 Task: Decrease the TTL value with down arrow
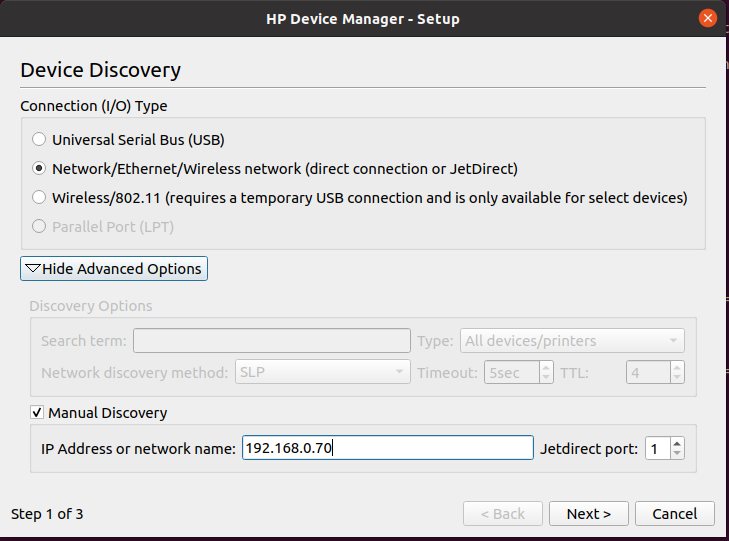(x=677, y=379)
